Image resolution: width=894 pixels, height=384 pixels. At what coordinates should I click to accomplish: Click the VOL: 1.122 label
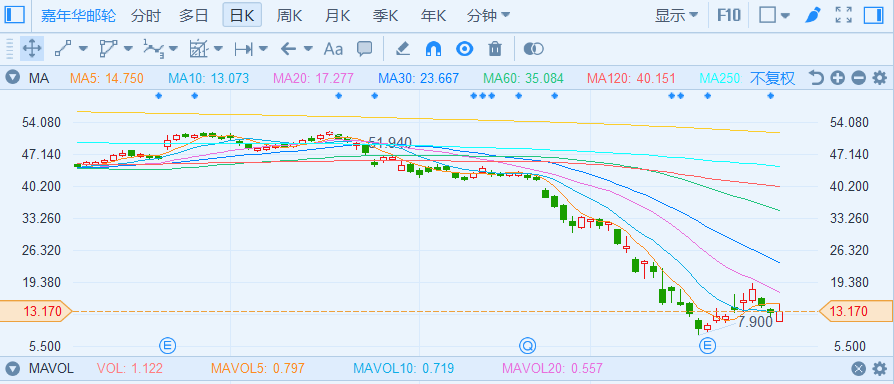click(129, 369)
